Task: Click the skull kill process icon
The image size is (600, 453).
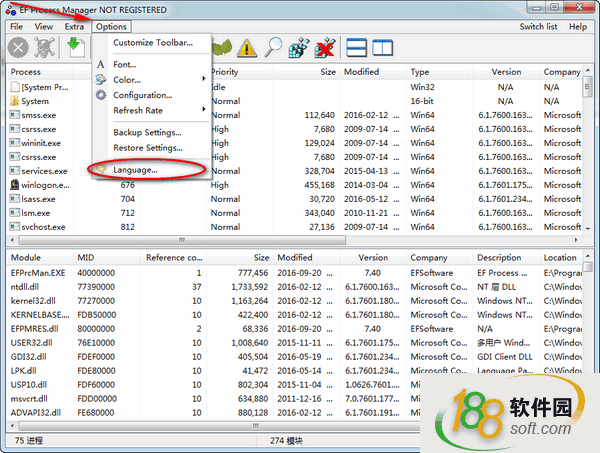Action: pos(46,47)
